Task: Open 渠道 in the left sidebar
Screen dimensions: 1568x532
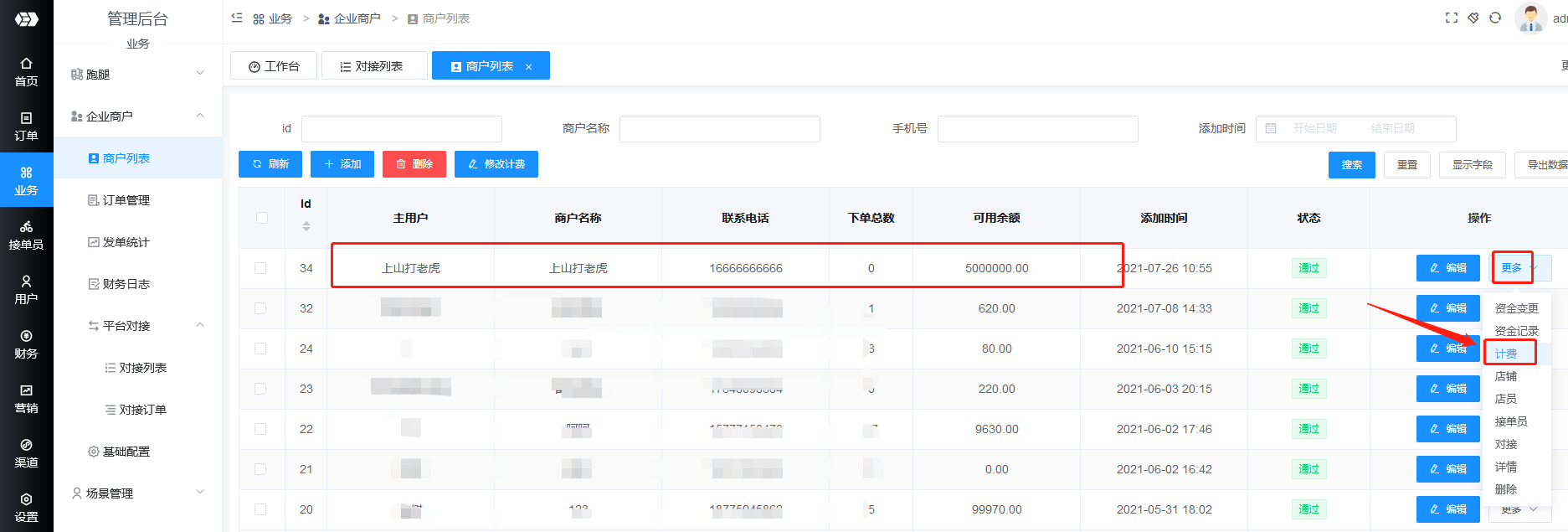Action: tap(26, 453)
